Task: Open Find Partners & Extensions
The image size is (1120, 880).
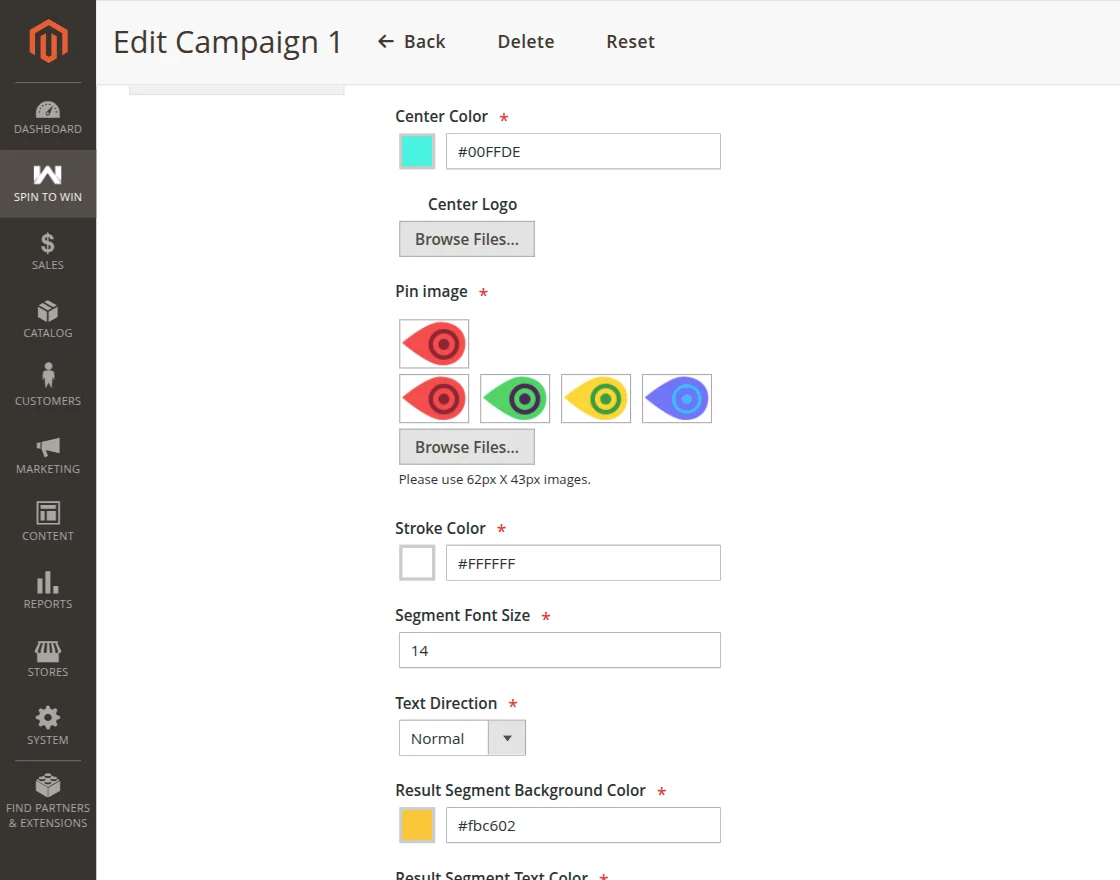Action: pos(47,800)
